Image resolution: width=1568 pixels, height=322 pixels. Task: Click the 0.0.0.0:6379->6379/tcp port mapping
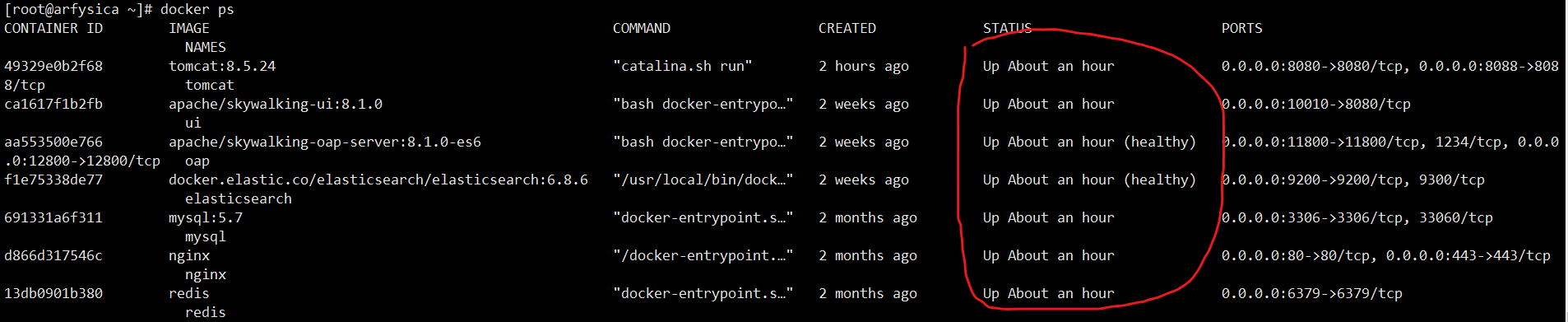pos(1312,294)
